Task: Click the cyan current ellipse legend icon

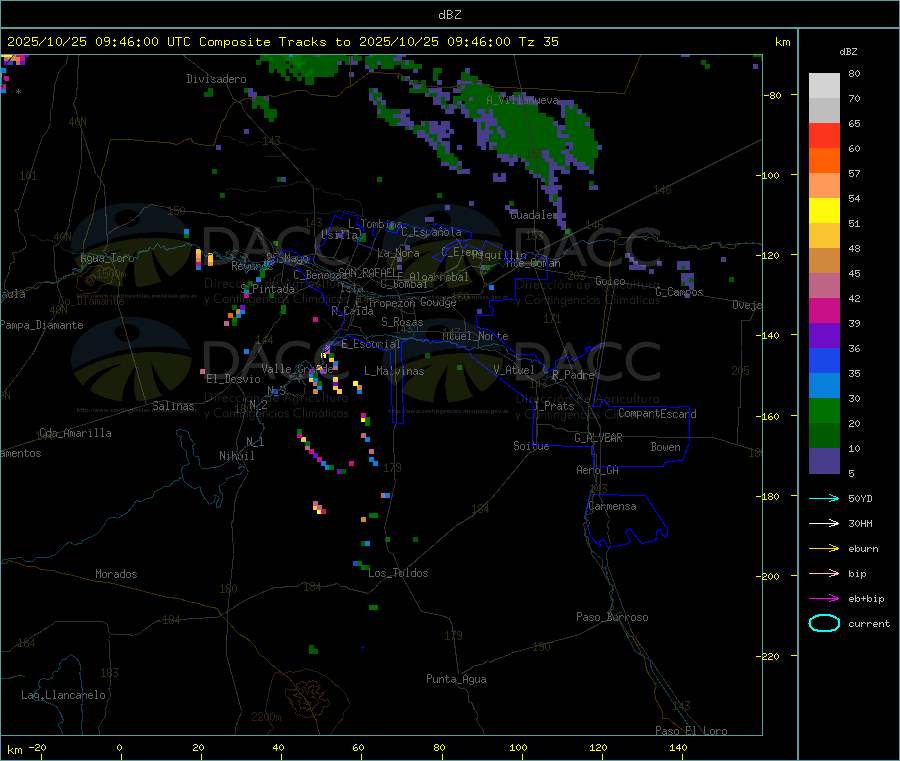Action: pos(824,623)
